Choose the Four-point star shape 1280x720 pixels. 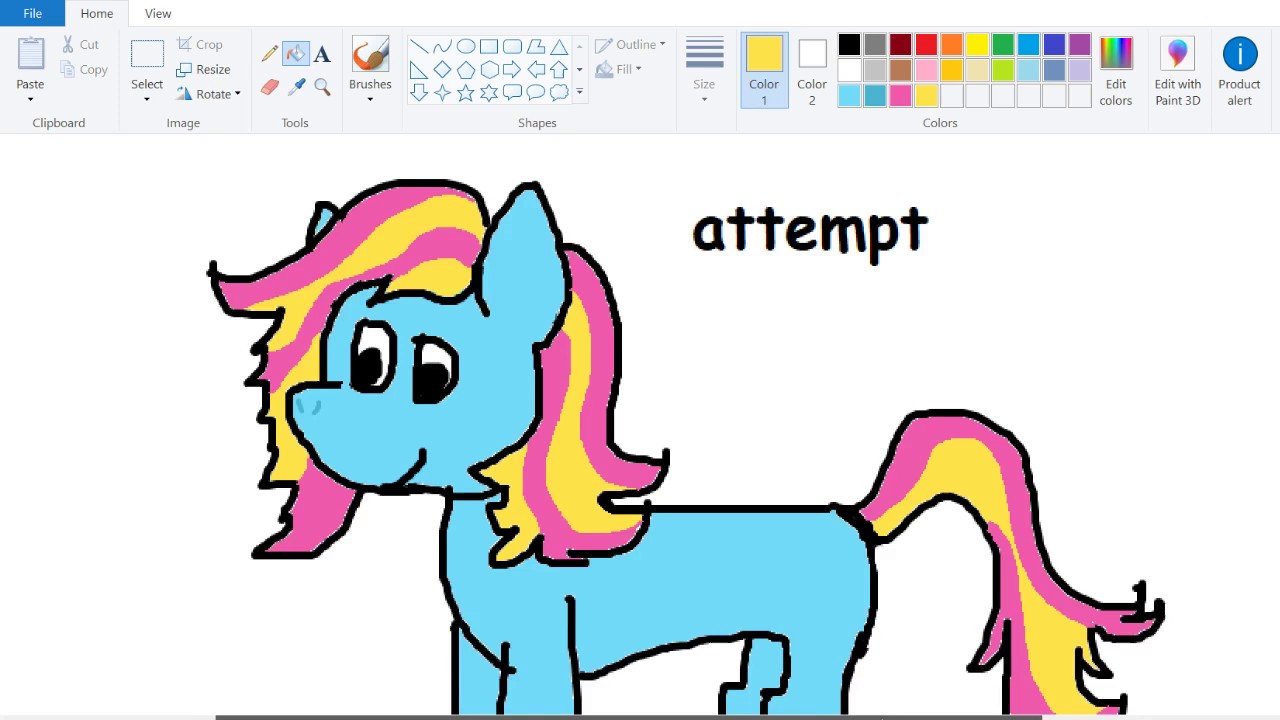point(442,93)
